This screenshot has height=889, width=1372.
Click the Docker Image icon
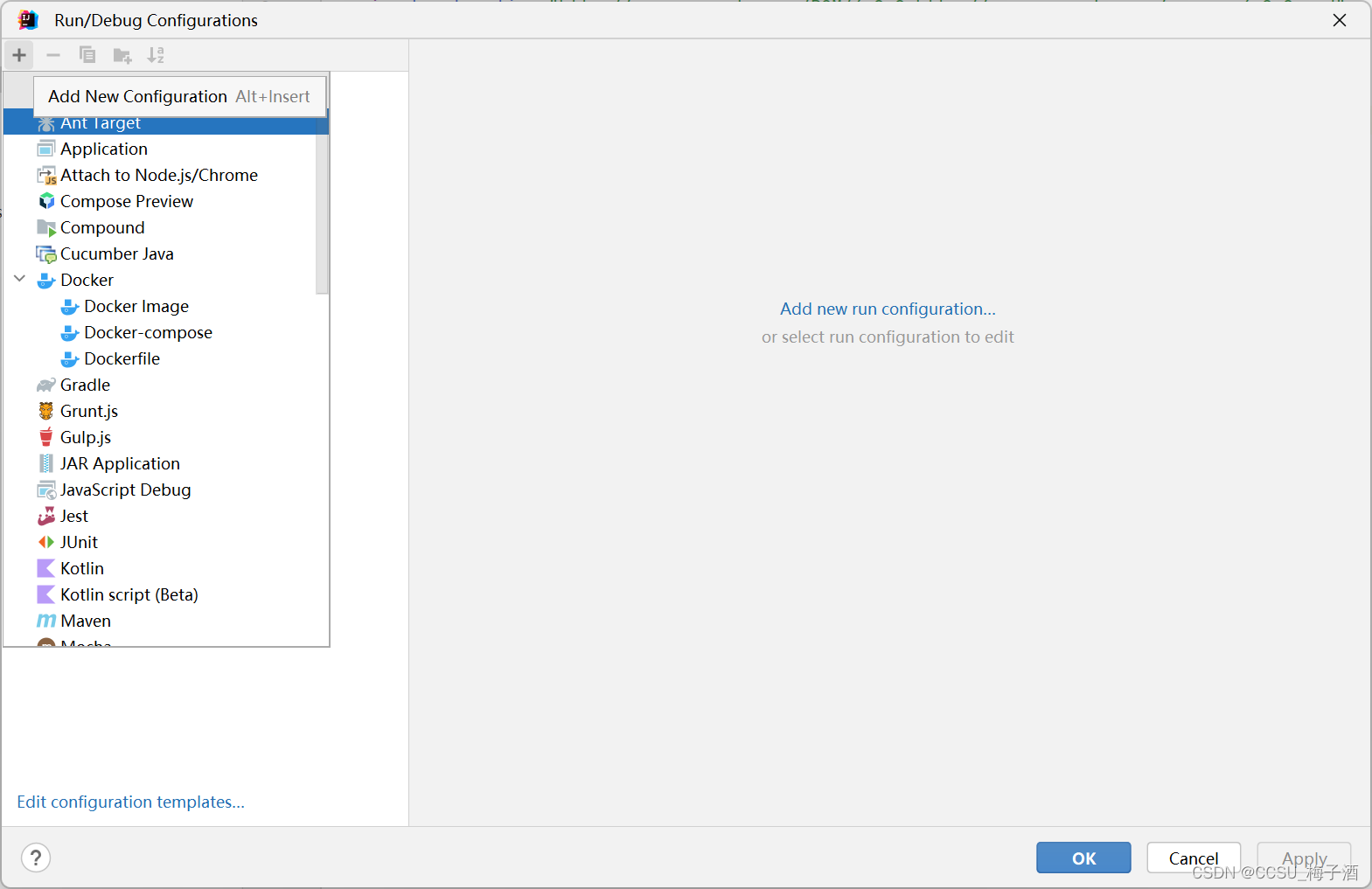coord(70,307)
